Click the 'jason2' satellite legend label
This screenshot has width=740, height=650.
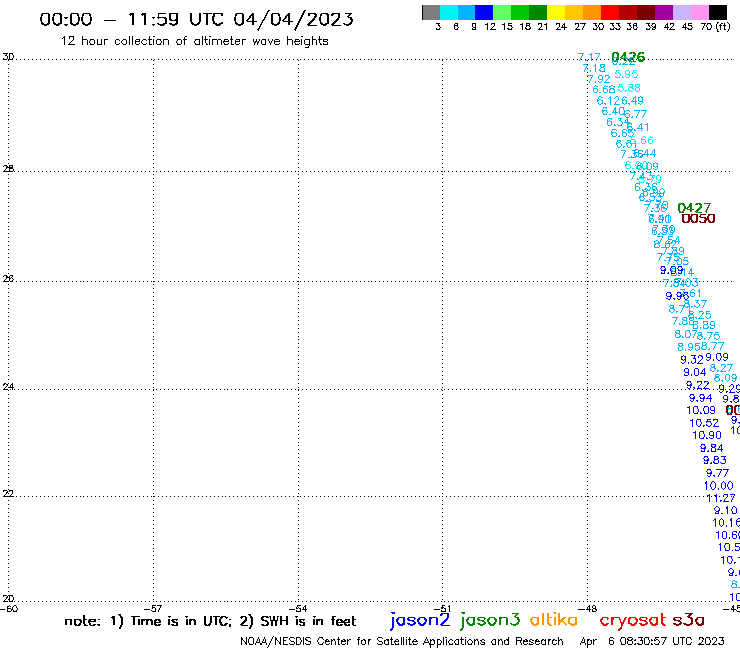(x=420, y=620)
